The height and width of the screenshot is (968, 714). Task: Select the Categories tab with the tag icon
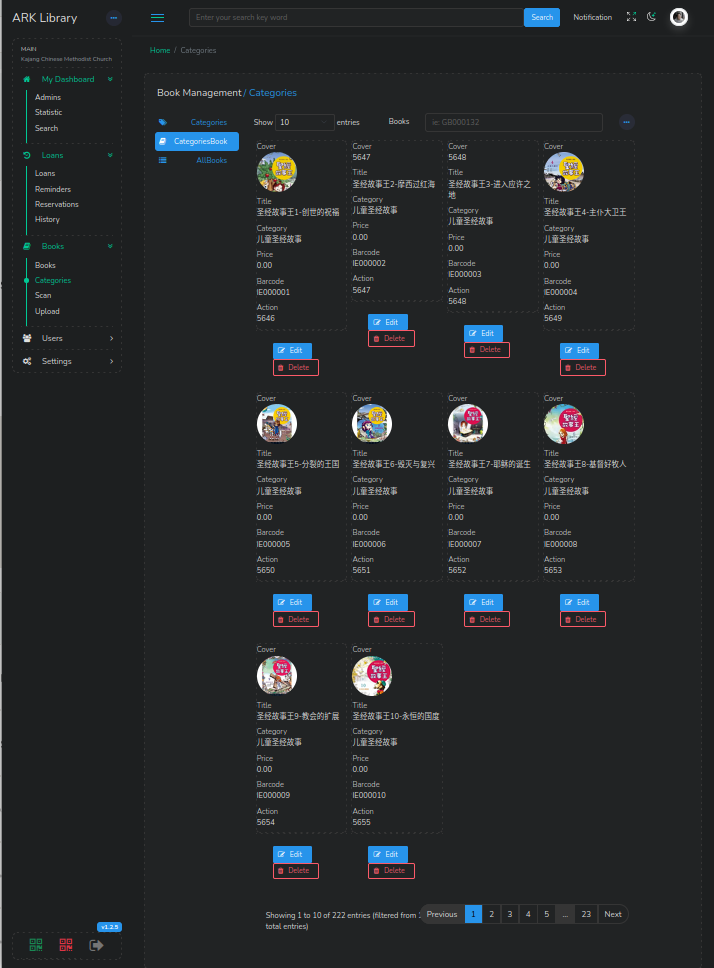point(208,122)
